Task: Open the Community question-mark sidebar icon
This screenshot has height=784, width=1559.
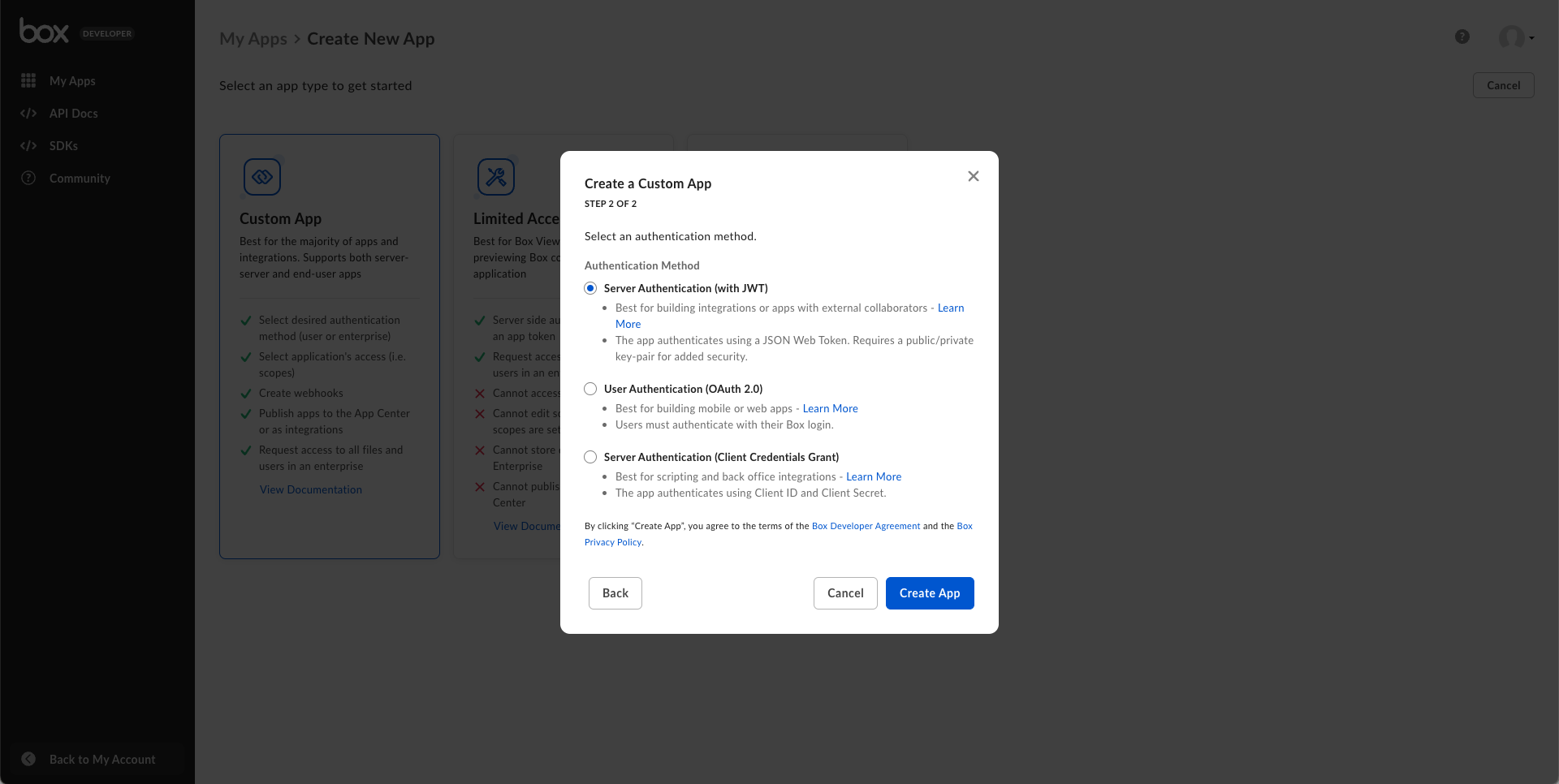Action: pyautogui.click(x=28, y=179)
